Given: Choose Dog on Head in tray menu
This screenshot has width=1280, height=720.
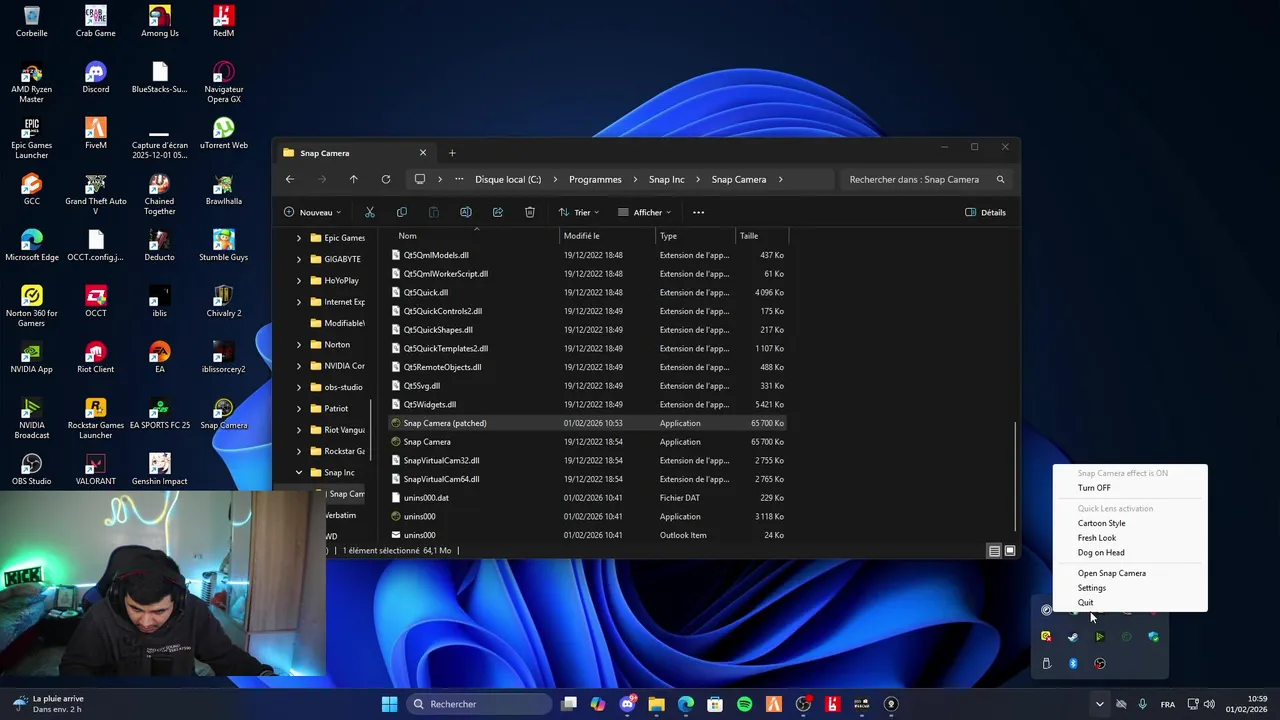Looking at the screenshot, I should click(x=1101, y=552).
